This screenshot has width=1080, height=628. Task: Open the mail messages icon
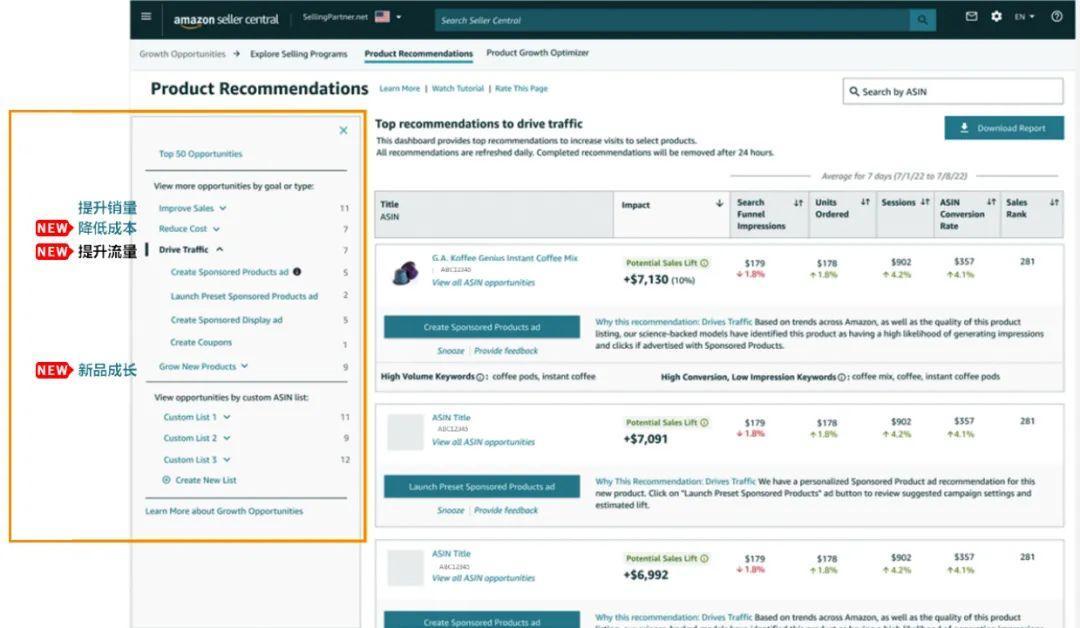(971, 17)
